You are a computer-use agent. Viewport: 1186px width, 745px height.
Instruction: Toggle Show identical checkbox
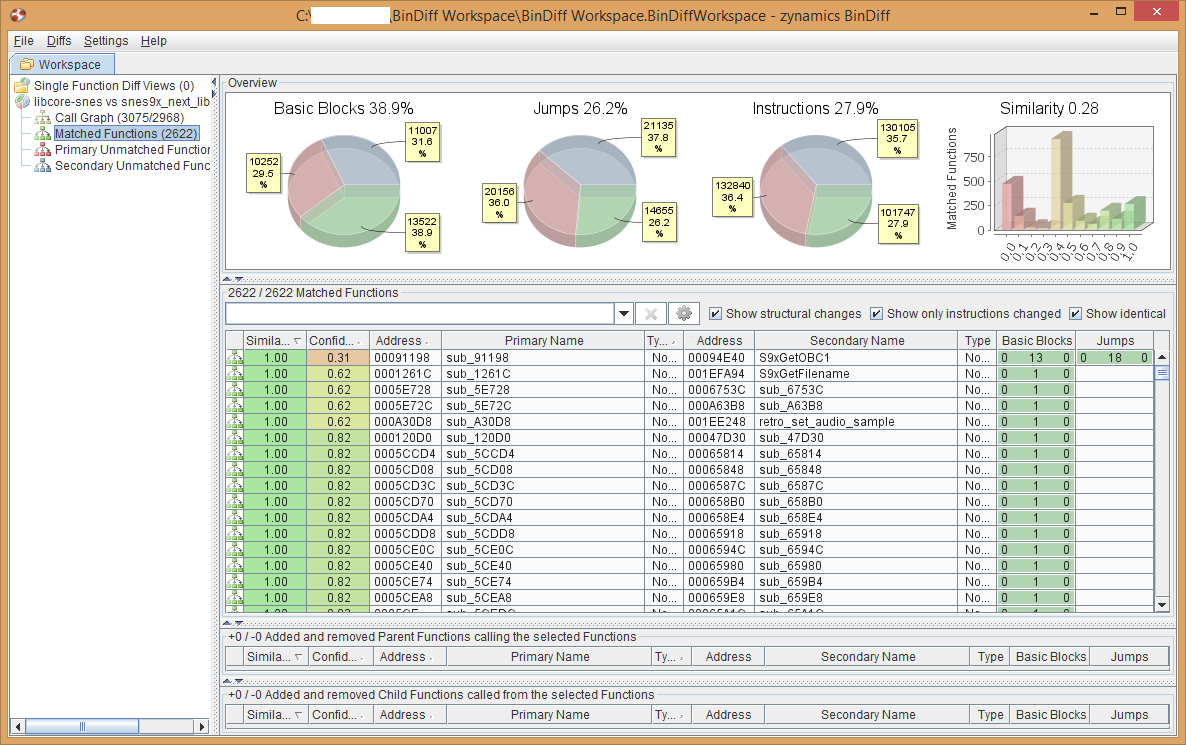click(1075, 313)
